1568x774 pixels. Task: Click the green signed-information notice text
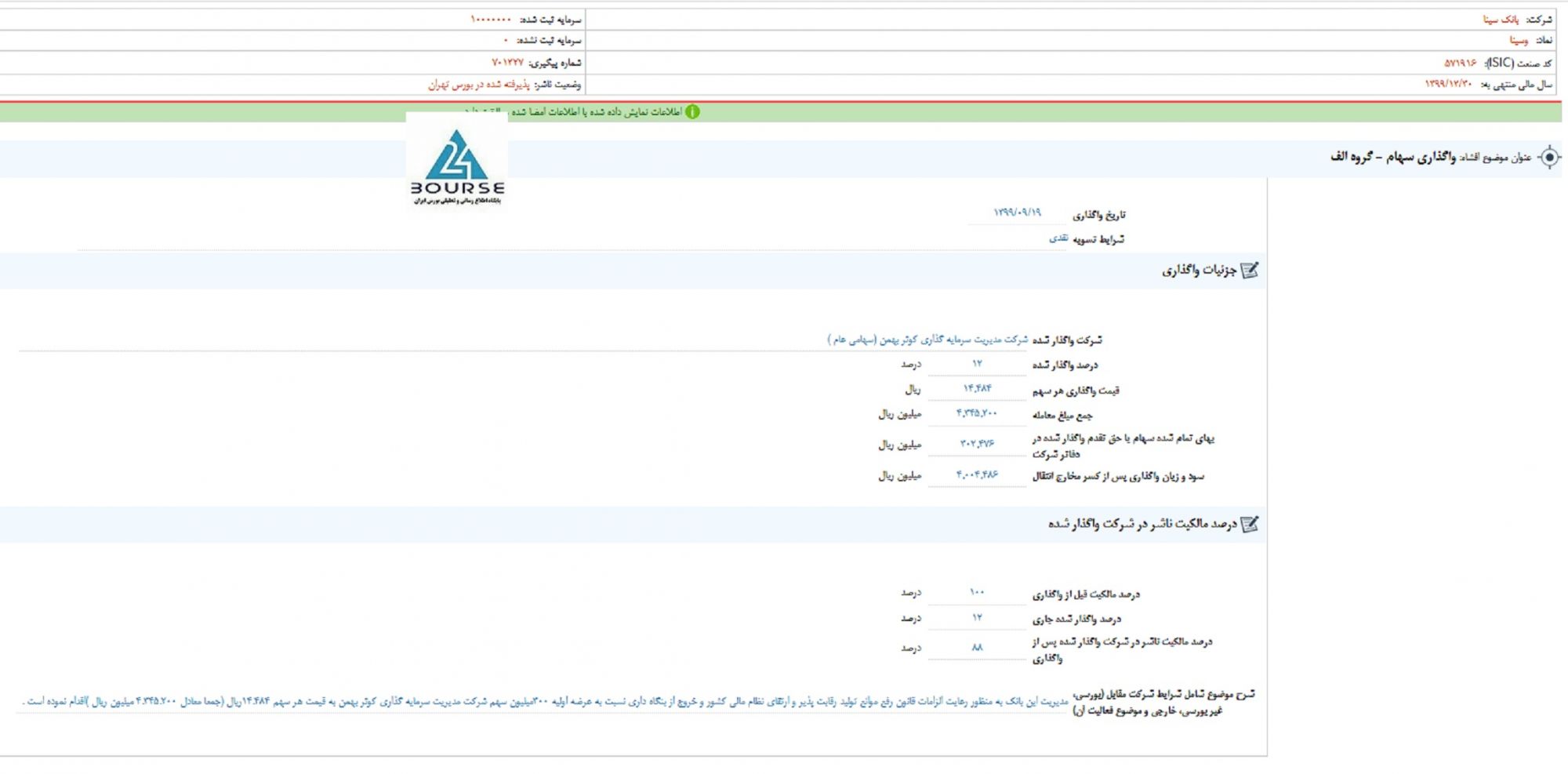573,112
